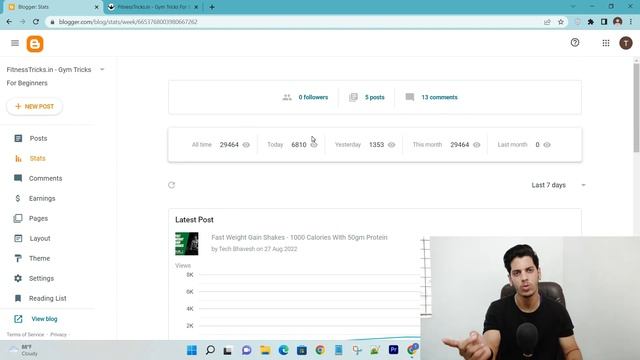The image size is (640, 360).
Task: Click the Comments sidebar icon
Action: pos(18,178)
